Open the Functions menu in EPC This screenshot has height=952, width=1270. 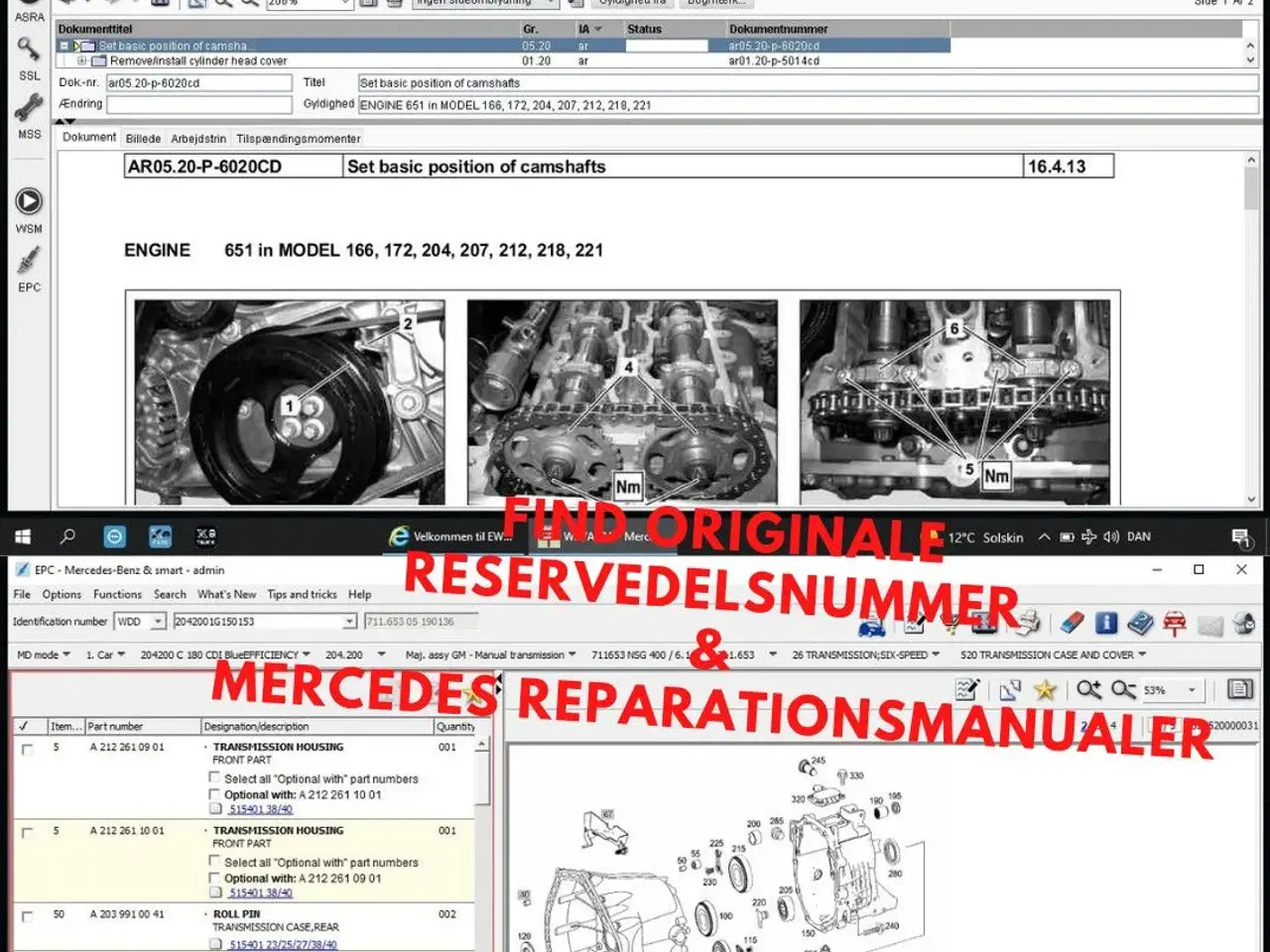117,594
